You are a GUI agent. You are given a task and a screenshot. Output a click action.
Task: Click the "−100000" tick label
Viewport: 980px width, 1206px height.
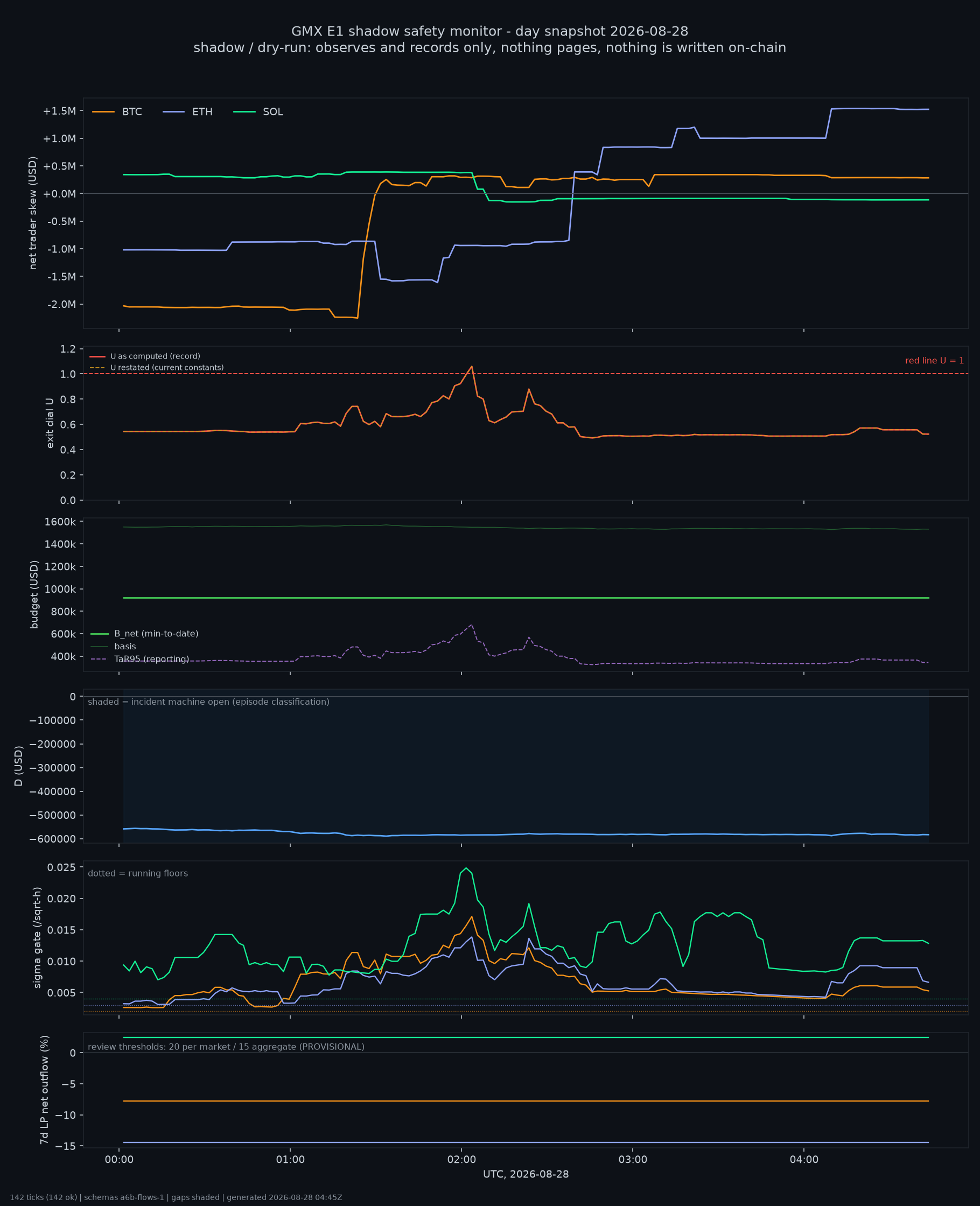pyautogui.click(x=53, y=721)
